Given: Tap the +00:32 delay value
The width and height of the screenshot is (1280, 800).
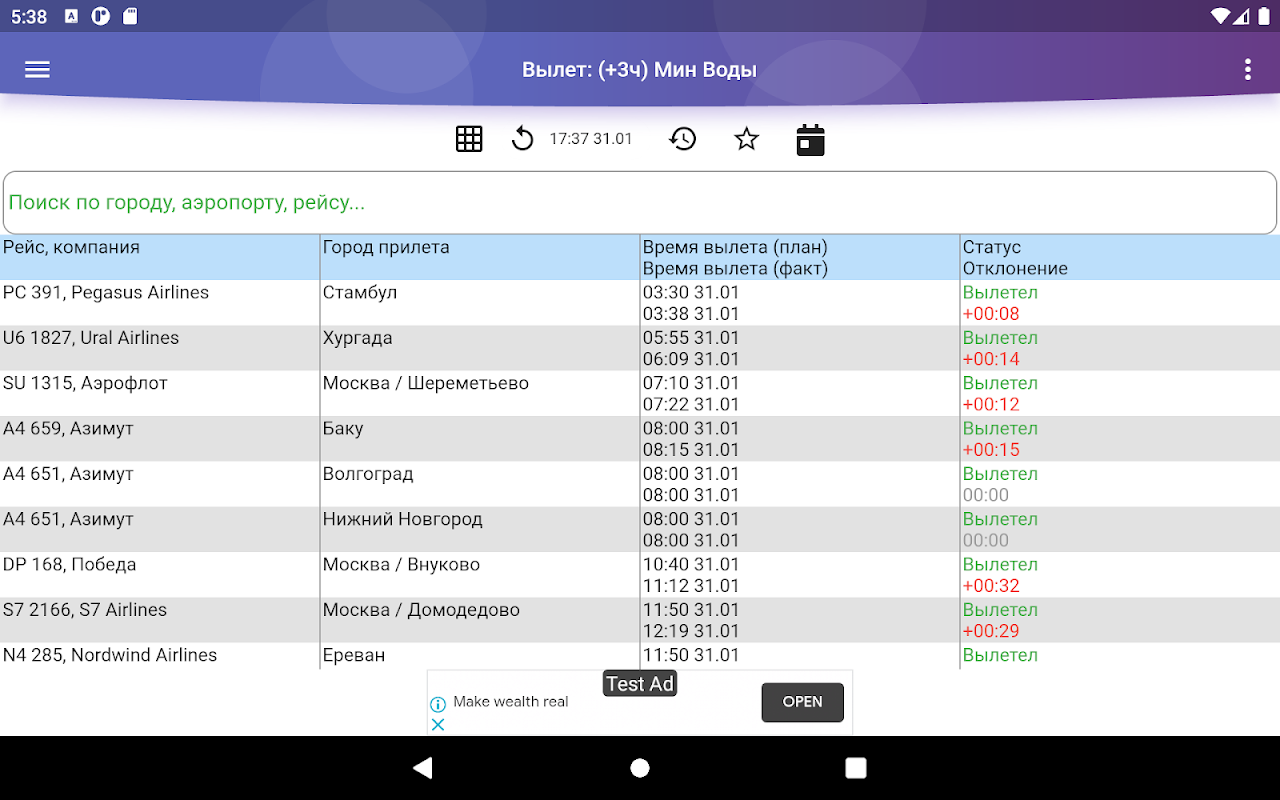Looking at the screenshot, I should click(991, 586).
